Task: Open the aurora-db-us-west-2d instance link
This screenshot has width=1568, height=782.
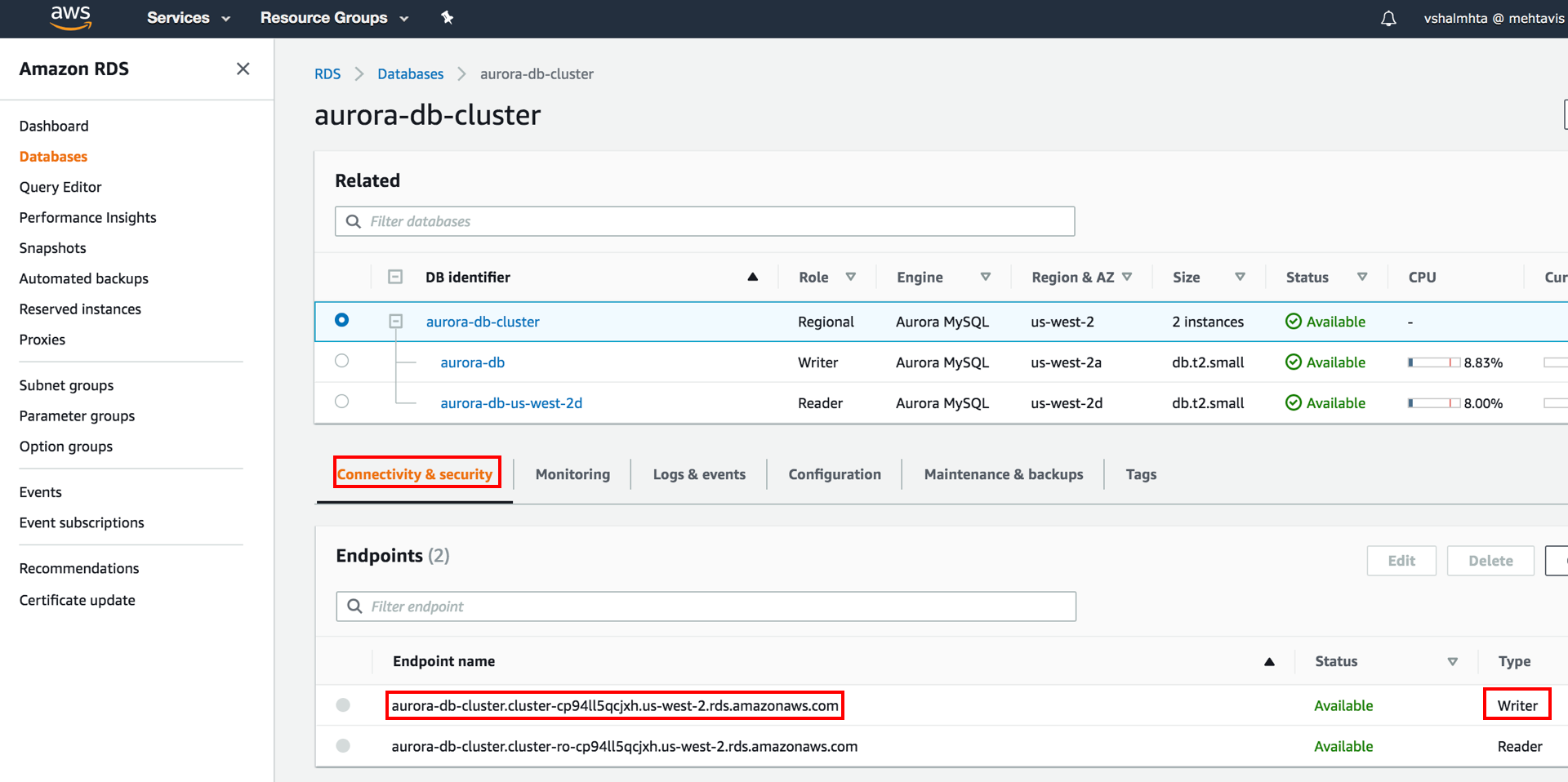Action: point(511,403)
